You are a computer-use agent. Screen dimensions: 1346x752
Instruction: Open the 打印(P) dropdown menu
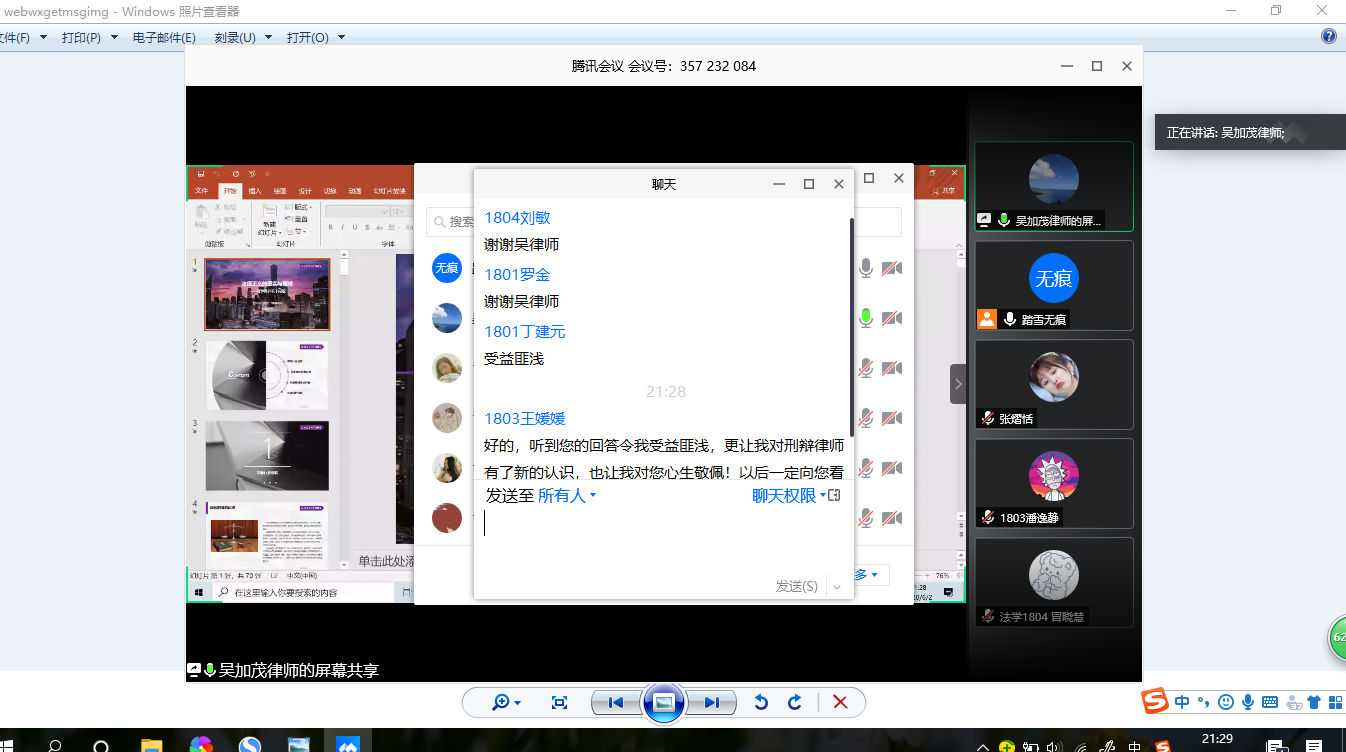pos(87,38)
